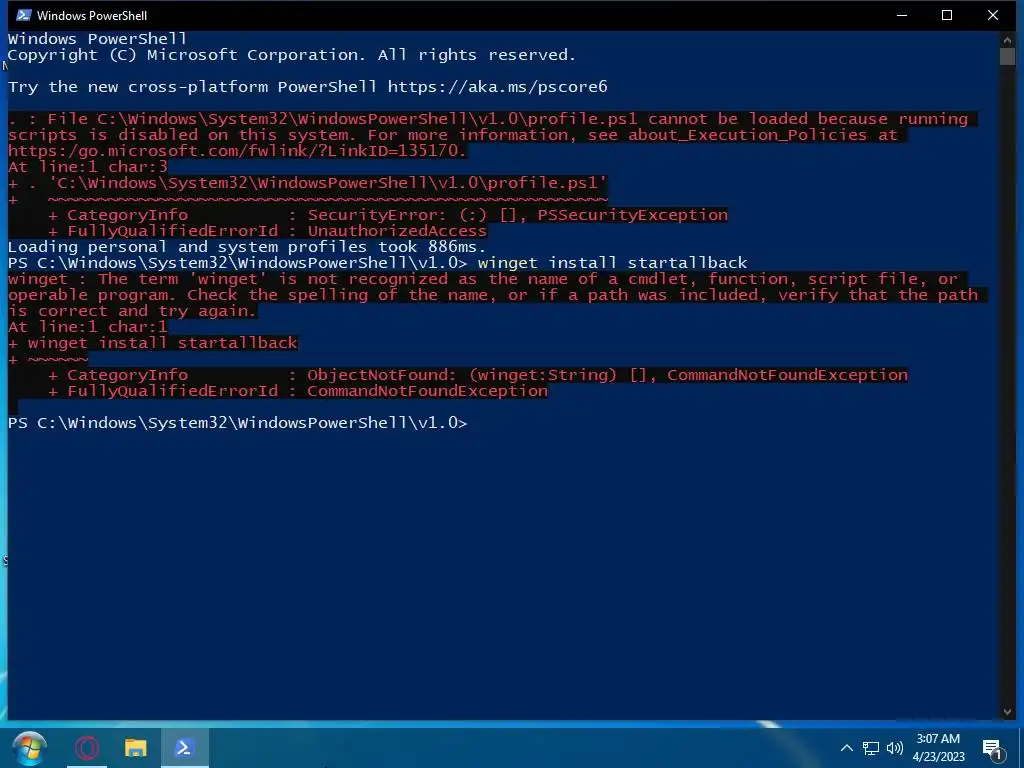Click the 'CommandNotFoundException' FullyQualifiedErrorId value
The width and height of the screenshot is (1024, 768).
coord(428,391)
